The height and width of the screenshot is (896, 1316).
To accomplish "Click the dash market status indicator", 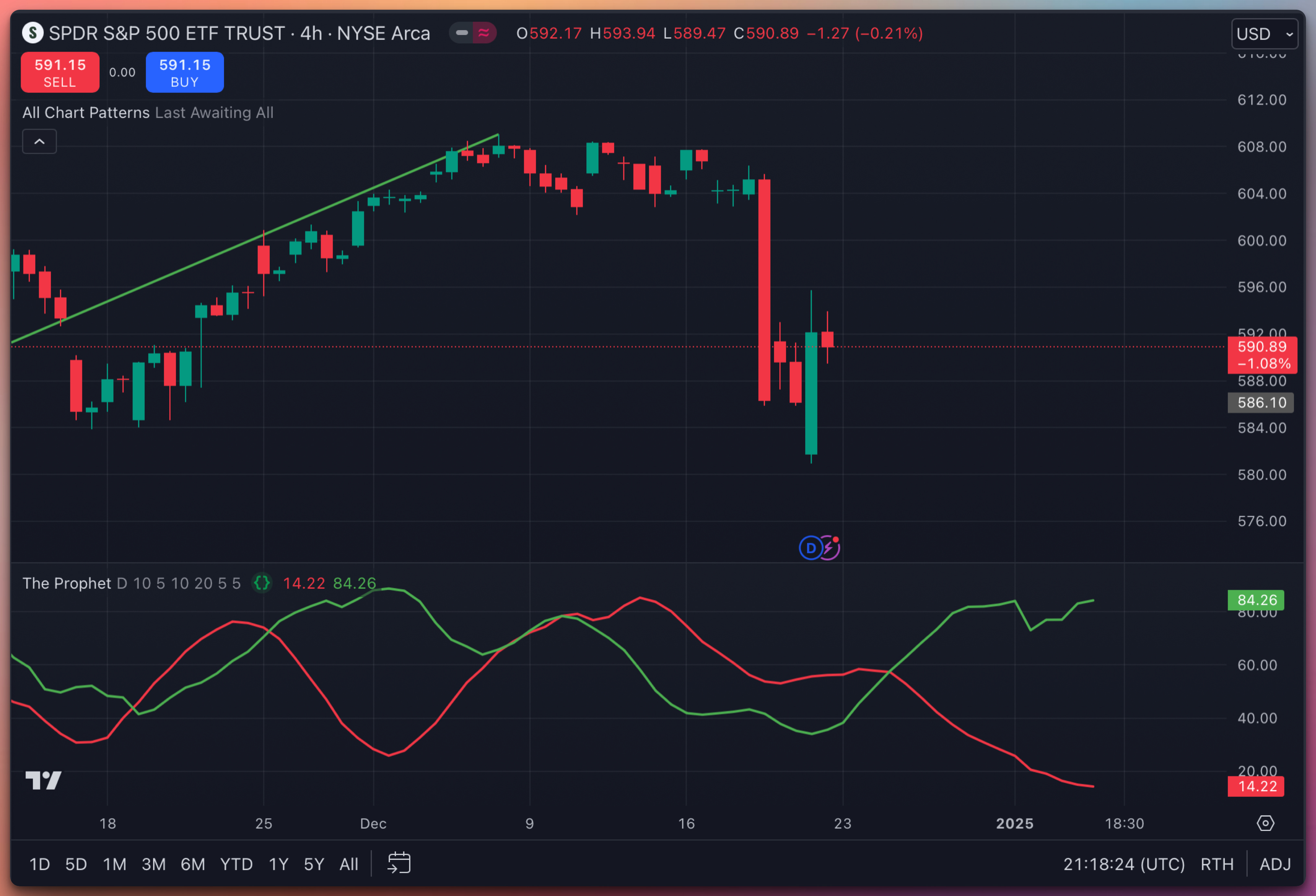I will pos(462,33).
